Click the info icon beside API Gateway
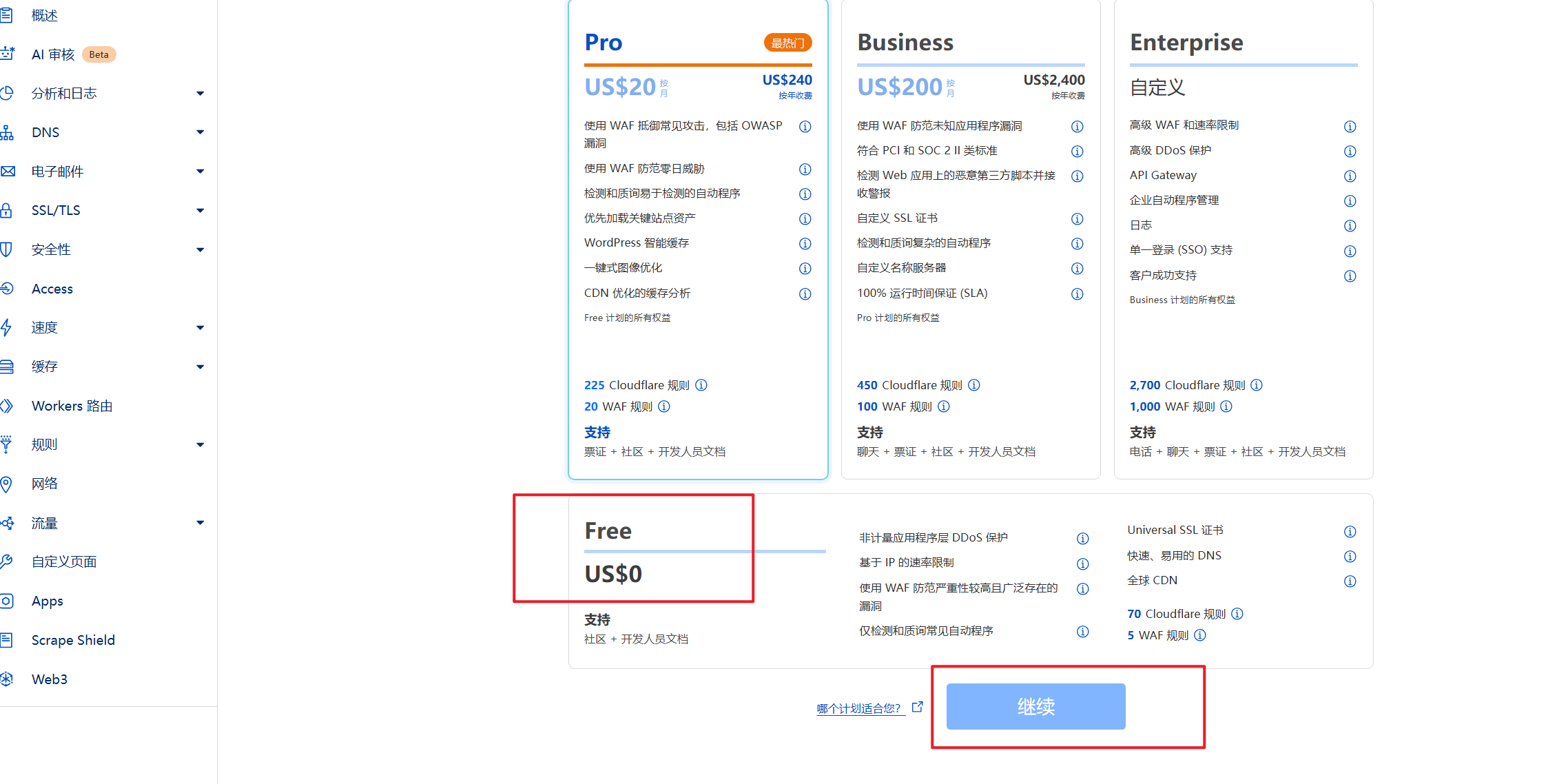Viewport: 1557px width, 784px height. (1350, 176)
